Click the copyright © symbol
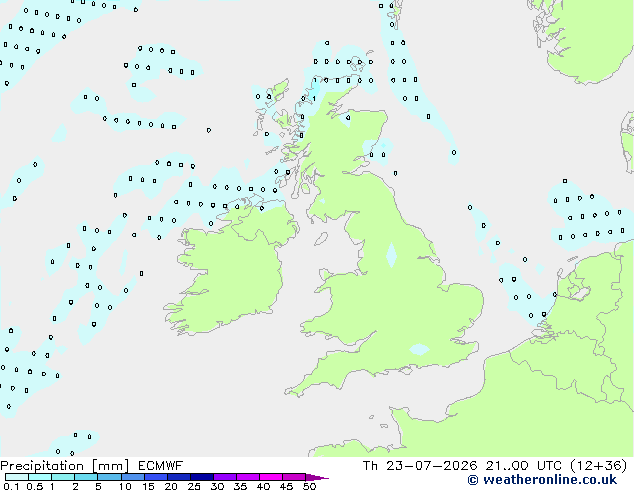The width and height of the screenshot is (634, 490). point(473,480)
